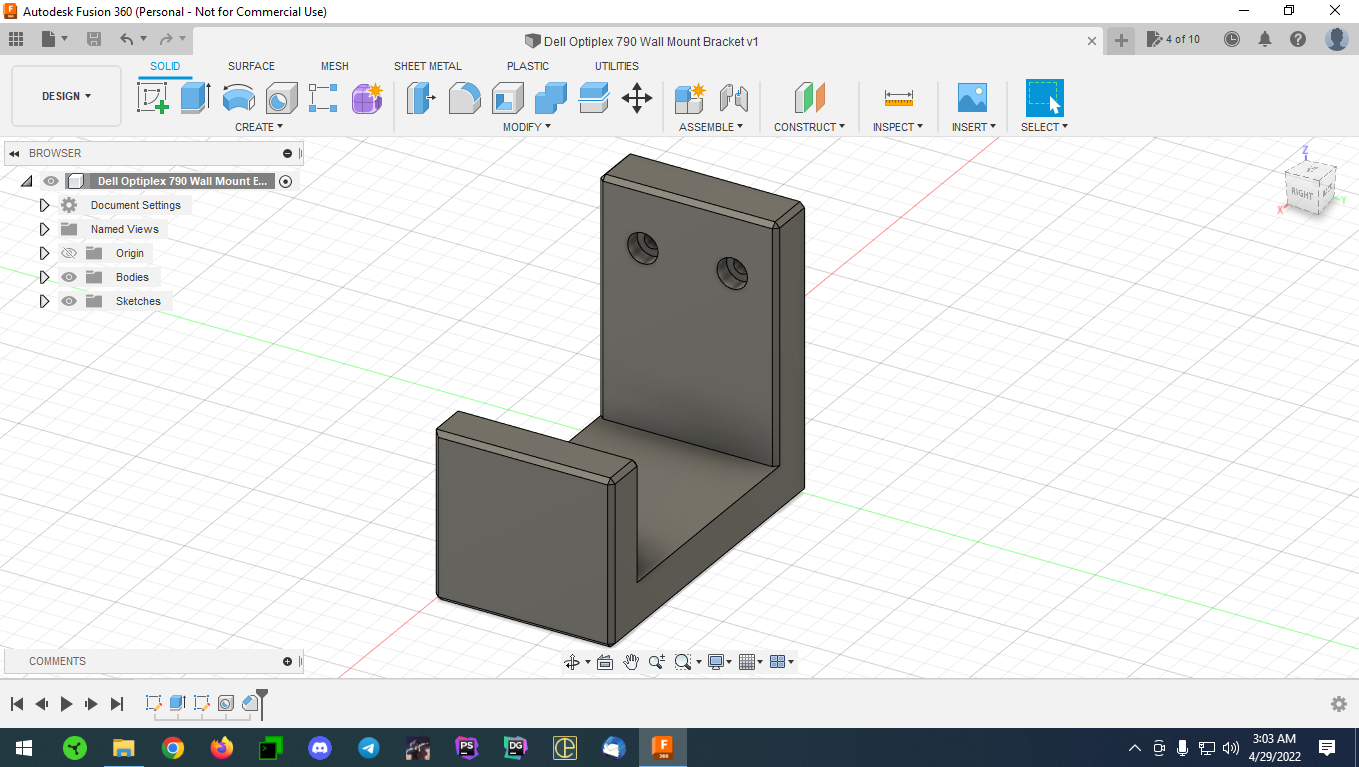The width and height of the screenshot is (1359, 767).
Task: Choose the Create Form purple icon
Action: [367, 97]
